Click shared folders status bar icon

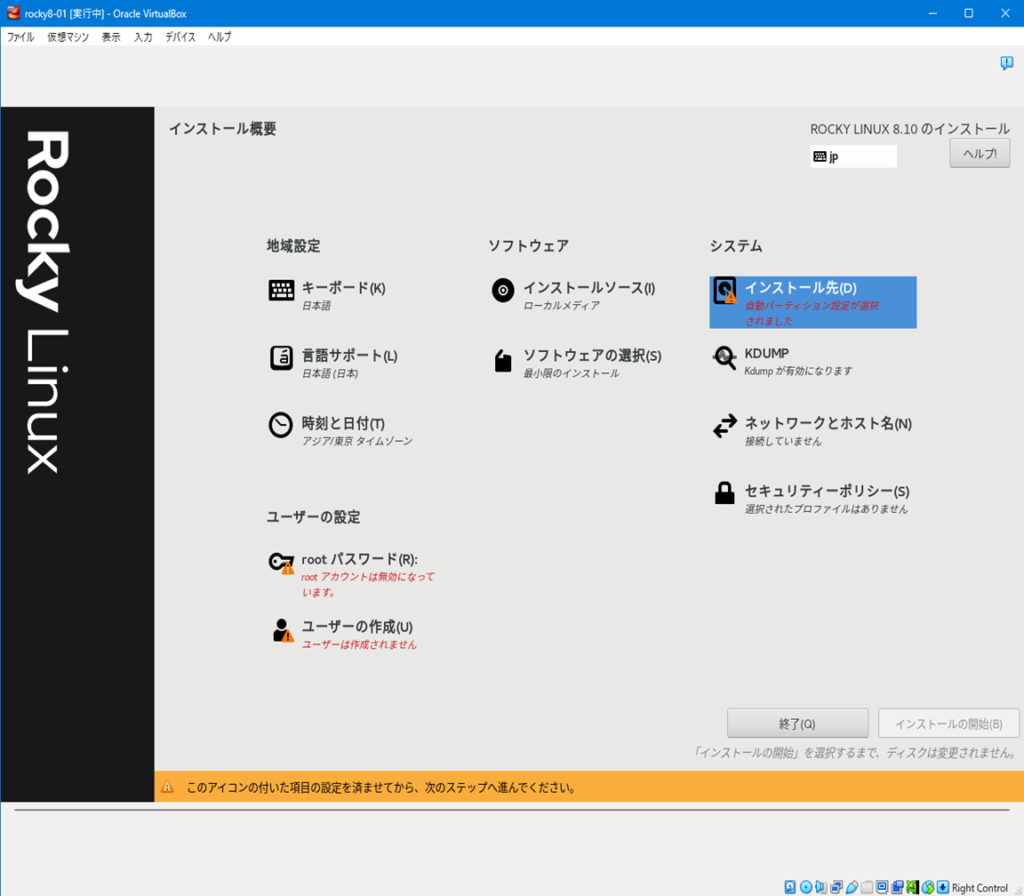pyautogui.click(x=867, y=887)
